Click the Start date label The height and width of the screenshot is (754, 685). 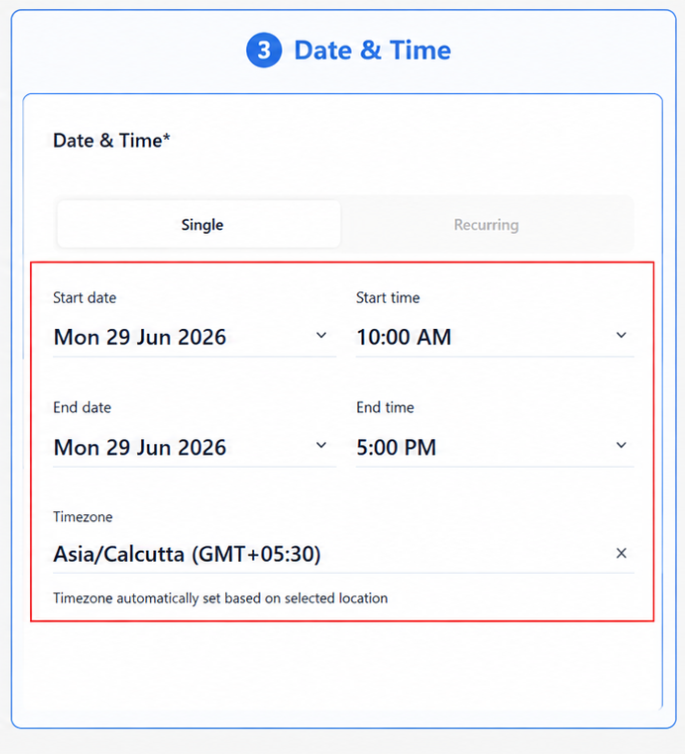(x=85, y=298)
